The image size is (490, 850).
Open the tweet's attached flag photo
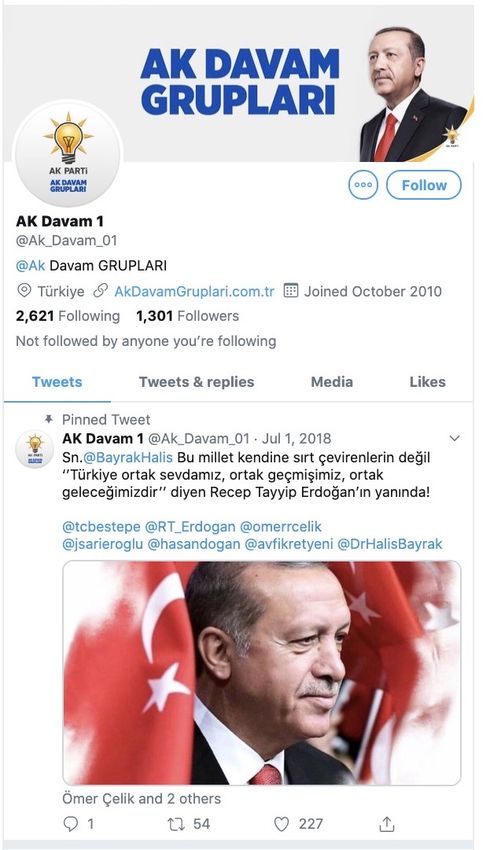(x=262, y=673)
